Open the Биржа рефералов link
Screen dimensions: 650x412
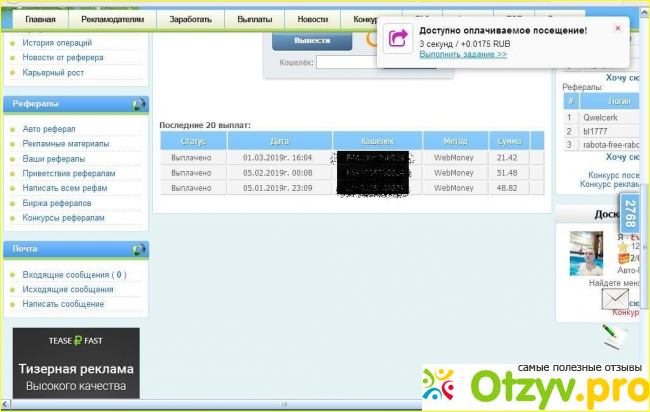(57, 203)
